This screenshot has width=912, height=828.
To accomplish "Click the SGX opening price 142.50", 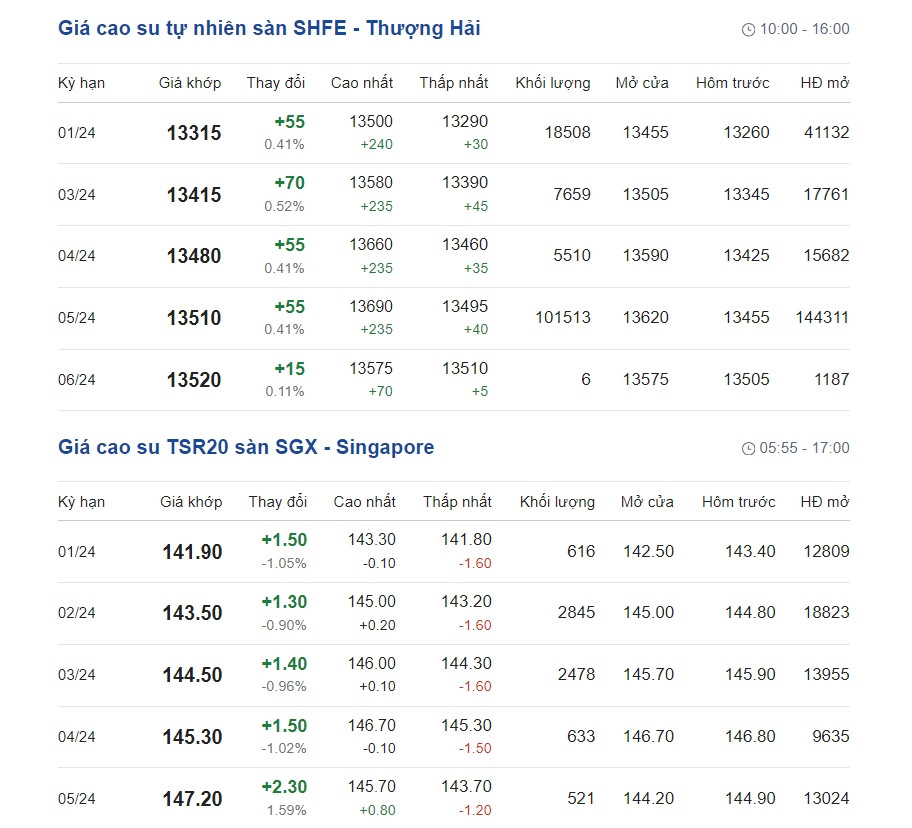I will 649,551.
